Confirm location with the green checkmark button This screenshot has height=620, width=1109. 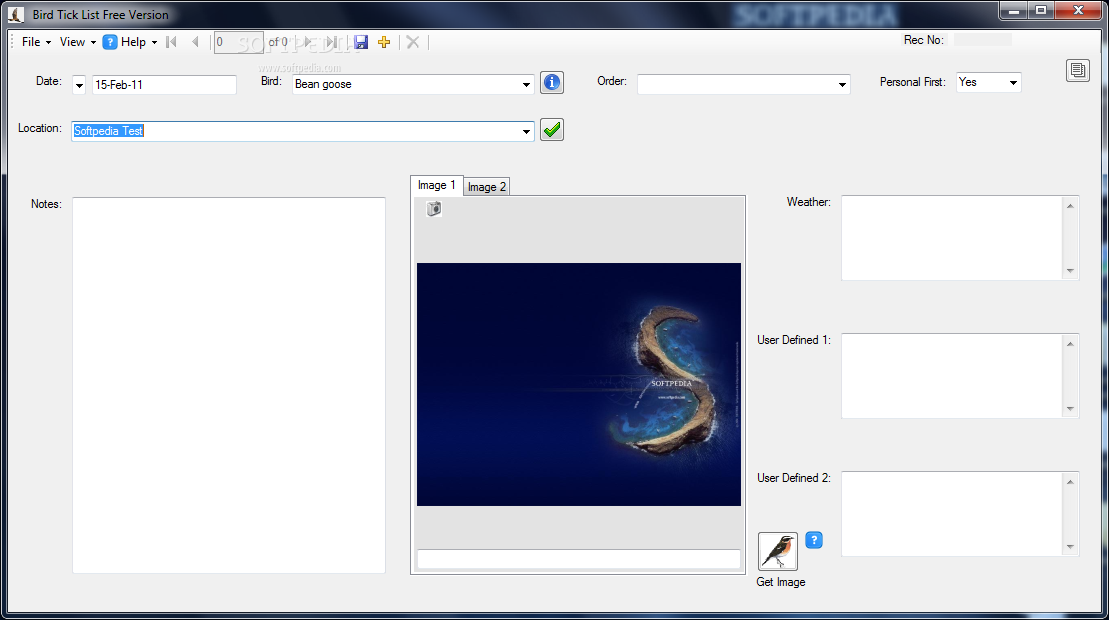552,129
